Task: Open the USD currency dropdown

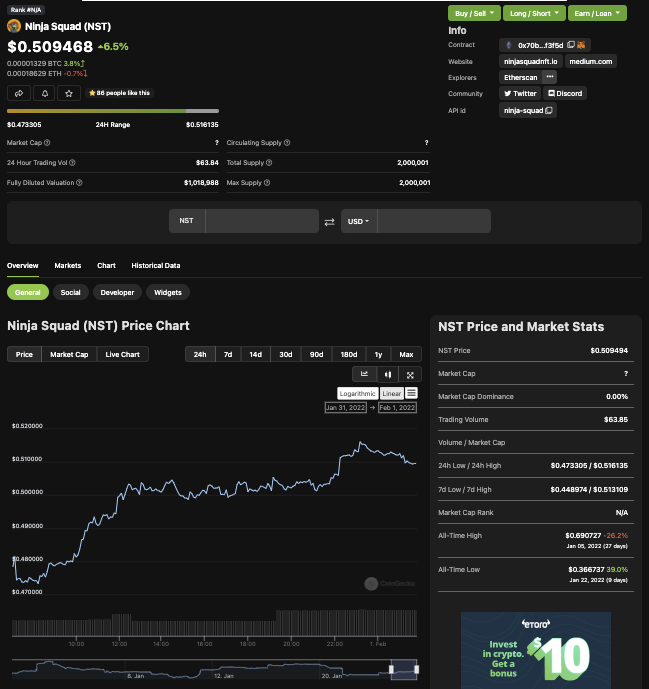Action: [x=359, y=221]
